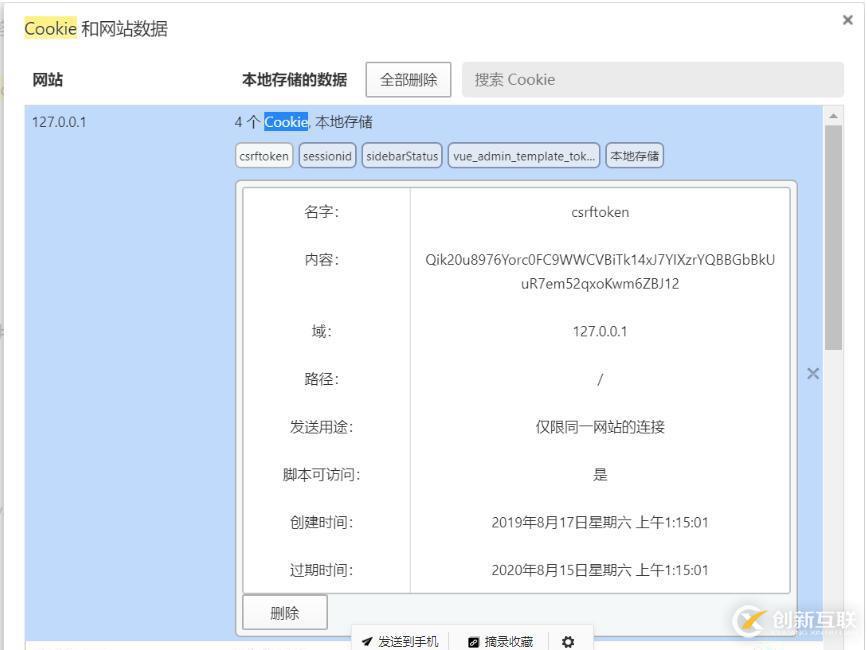Click the 仅限同一网站的连接 value

[600, 427]
